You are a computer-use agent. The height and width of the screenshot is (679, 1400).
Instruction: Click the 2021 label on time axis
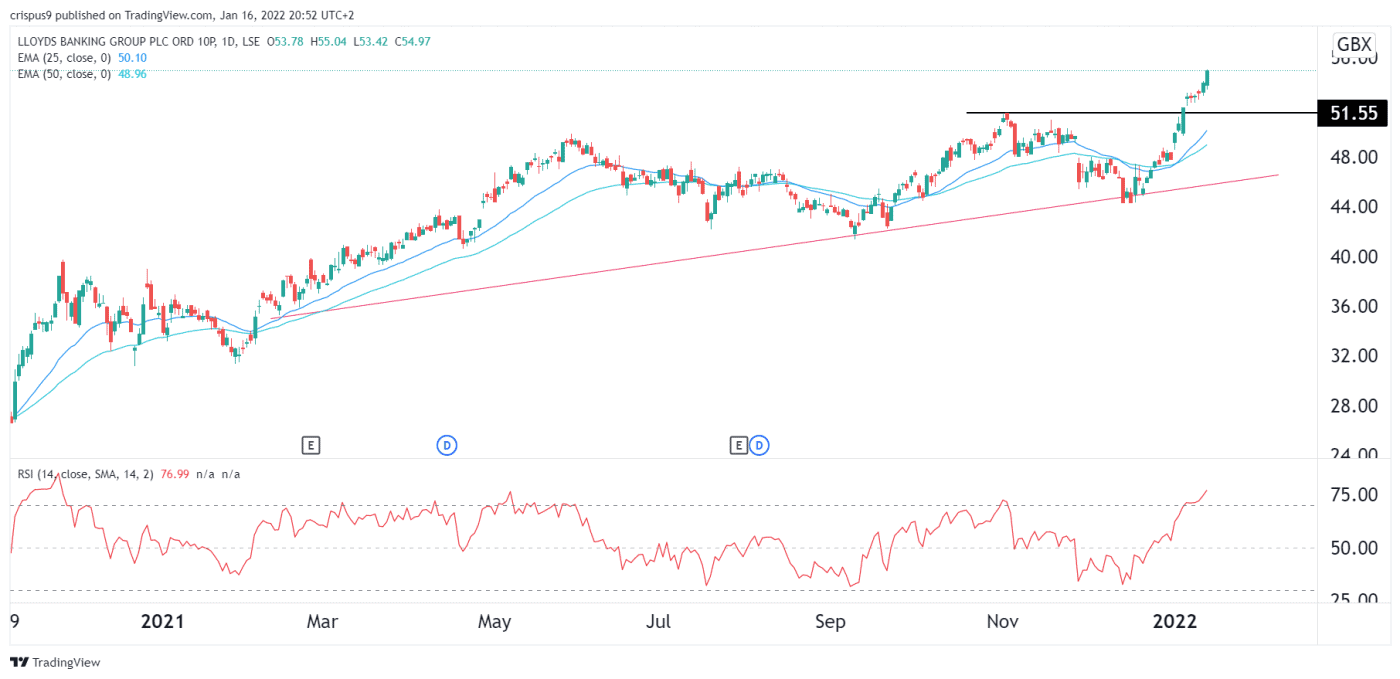(x=162, y=621)
